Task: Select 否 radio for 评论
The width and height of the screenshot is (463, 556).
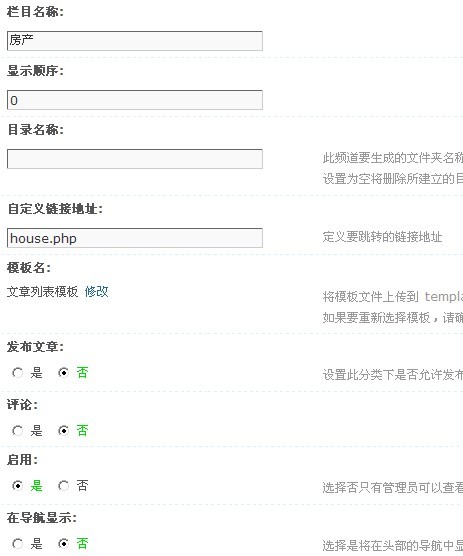Action: coord(63,431)
